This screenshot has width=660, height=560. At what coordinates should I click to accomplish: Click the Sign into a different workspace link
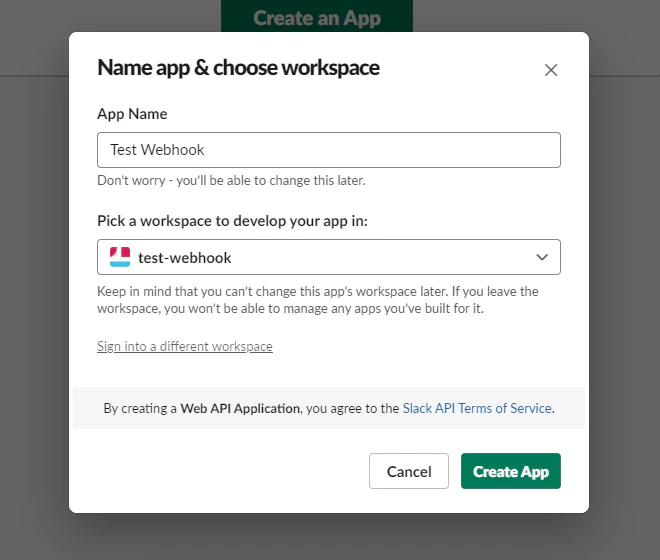point(185,346)
